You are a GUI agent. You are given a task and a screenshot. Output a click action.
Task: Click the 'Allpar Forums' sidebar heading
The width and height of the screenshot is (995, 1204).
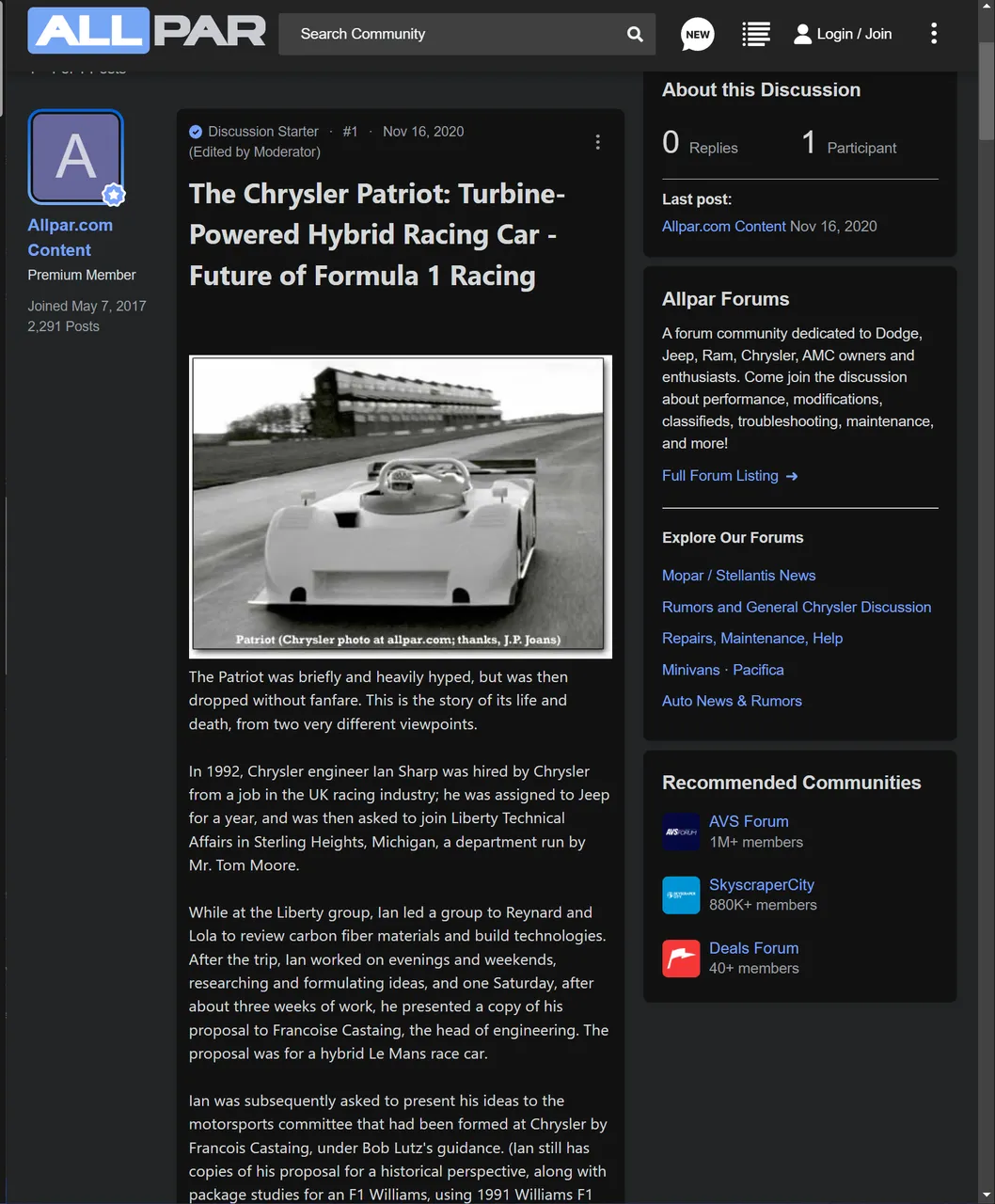(726, 299)
